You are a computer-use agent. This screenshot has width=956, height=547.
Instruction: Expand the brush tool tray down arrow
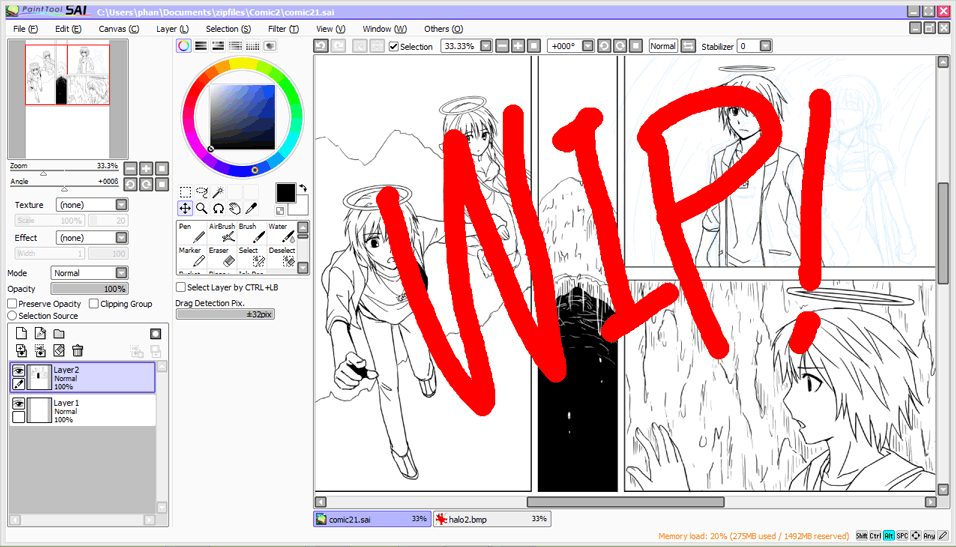pos(303,268)
